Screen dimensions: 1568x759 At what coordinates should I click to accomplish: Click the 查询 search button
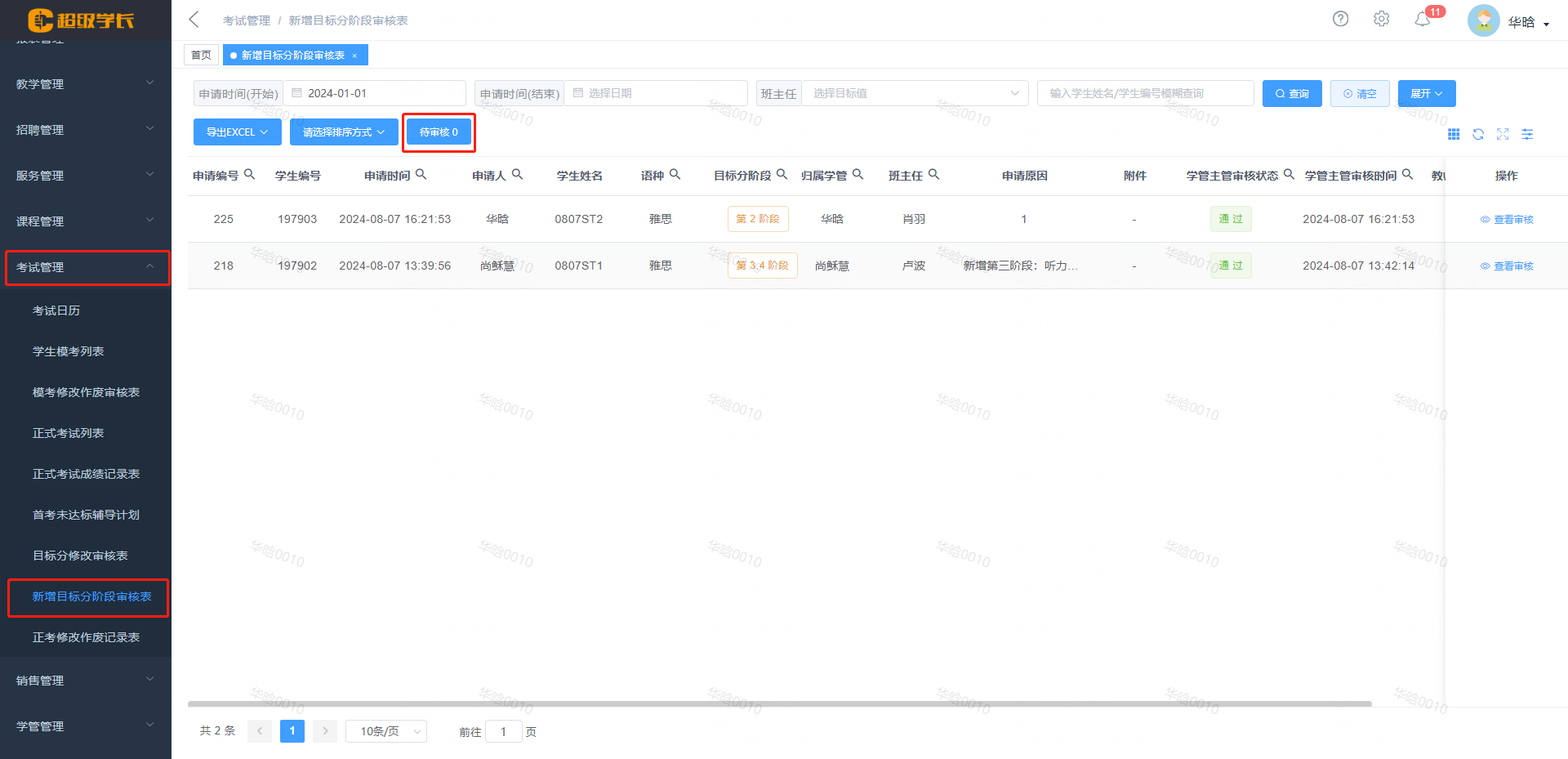[1291, 93]
